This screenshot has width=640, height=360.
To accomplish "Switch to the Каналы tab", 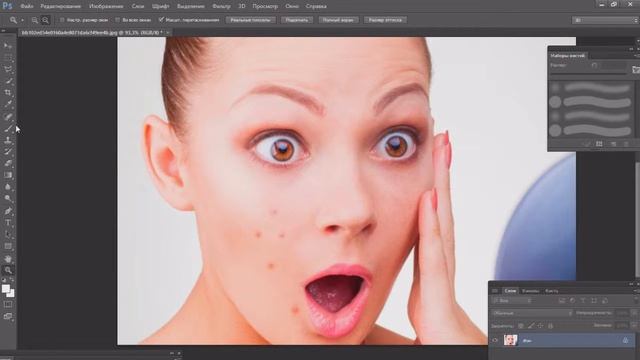I will [x=530, y=291].
